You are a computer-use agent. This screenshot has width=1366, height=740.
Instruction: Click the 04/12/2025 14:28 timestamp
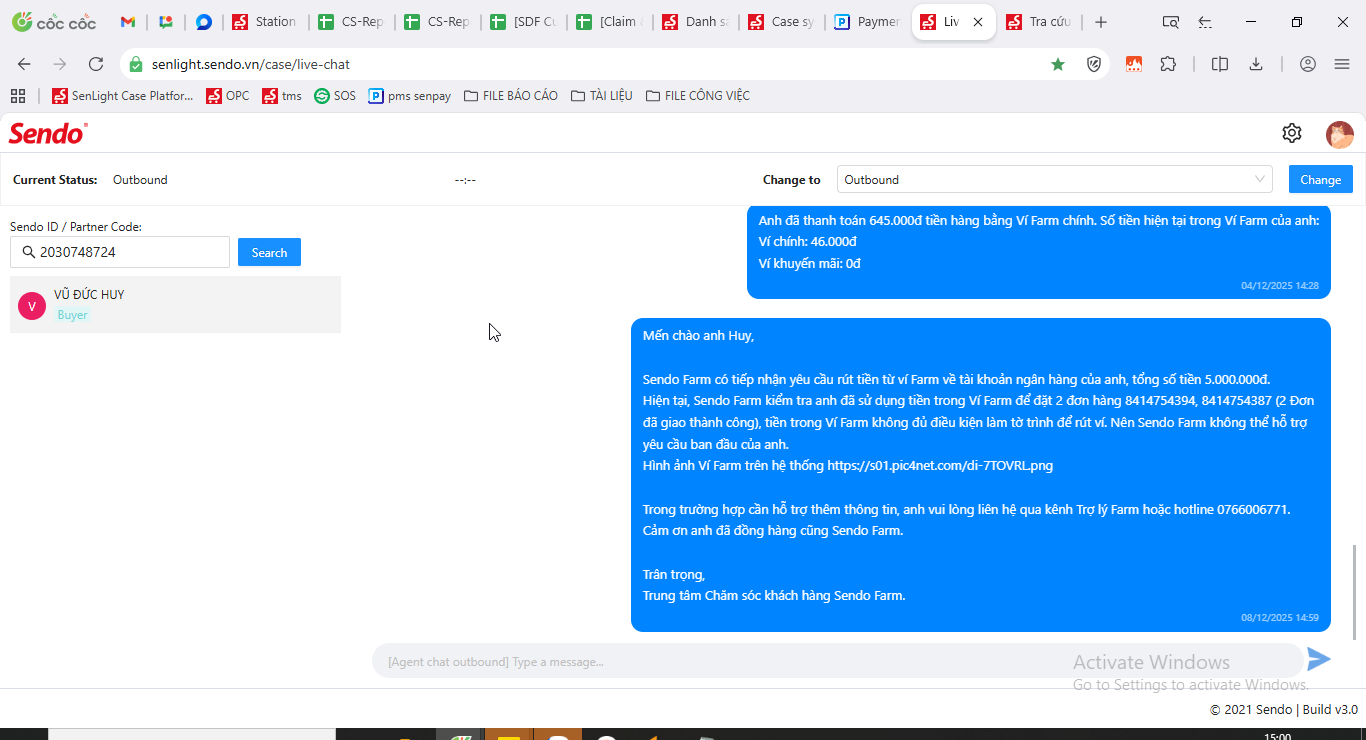(1280, 286)
